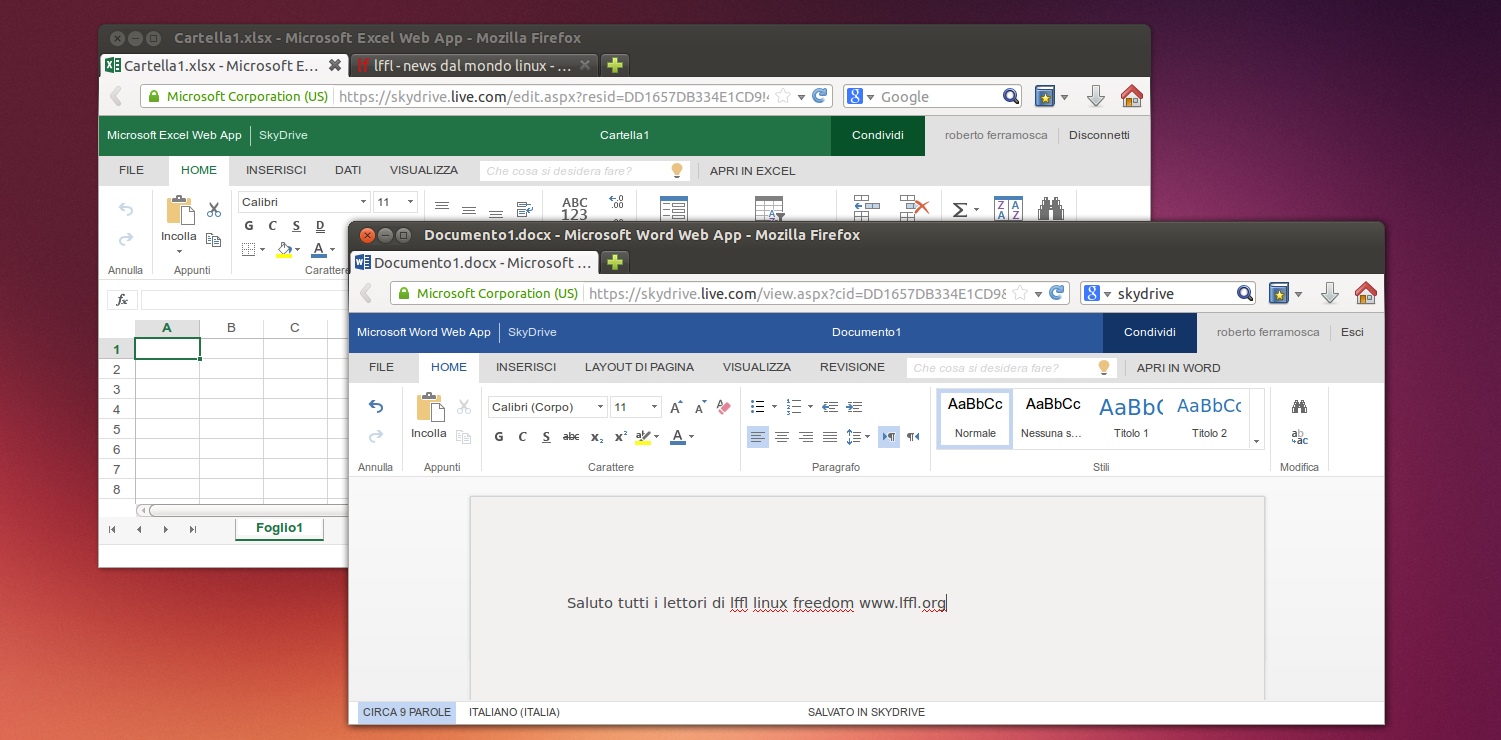Copy icon in Excel Appunti group
This screenshot has width=1501, height=740.
(213, 240)
